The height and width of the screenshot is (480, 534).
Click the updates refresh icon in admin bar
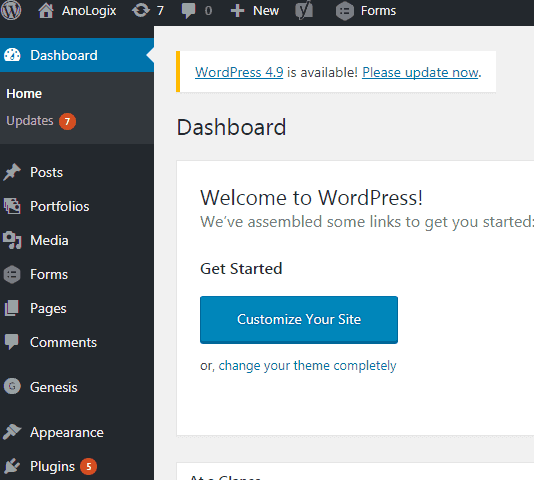click(141, 11)
